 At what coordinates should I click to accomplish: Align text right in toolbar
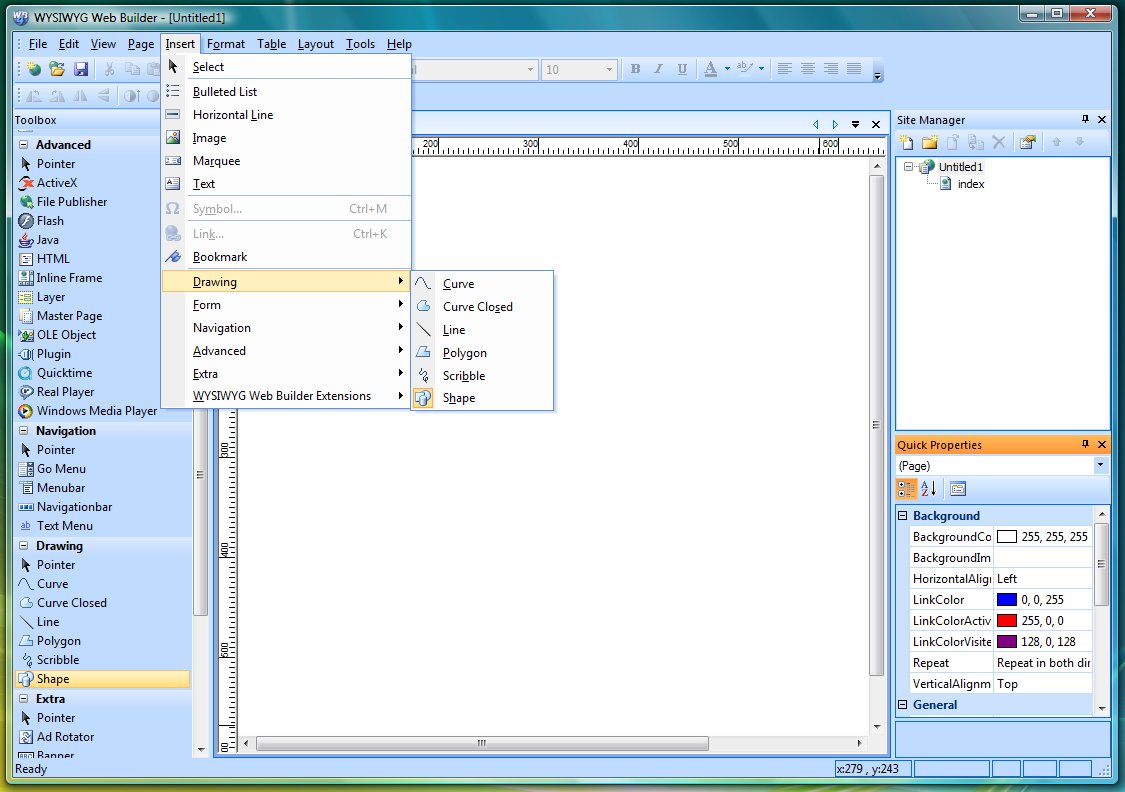click(x=831, y=69)
